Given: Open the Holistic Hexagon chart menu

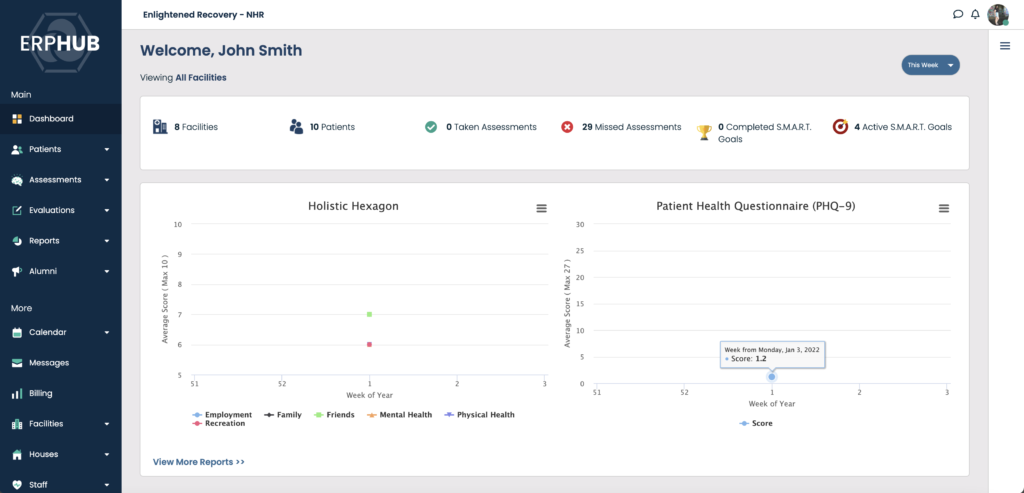Looking at the screenshot, I should pos(541,208).
